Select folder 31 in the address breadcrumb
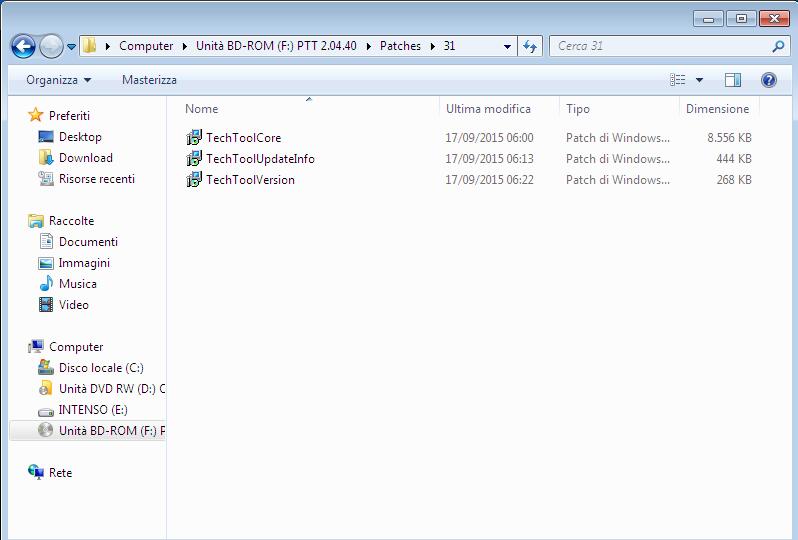 449,46
